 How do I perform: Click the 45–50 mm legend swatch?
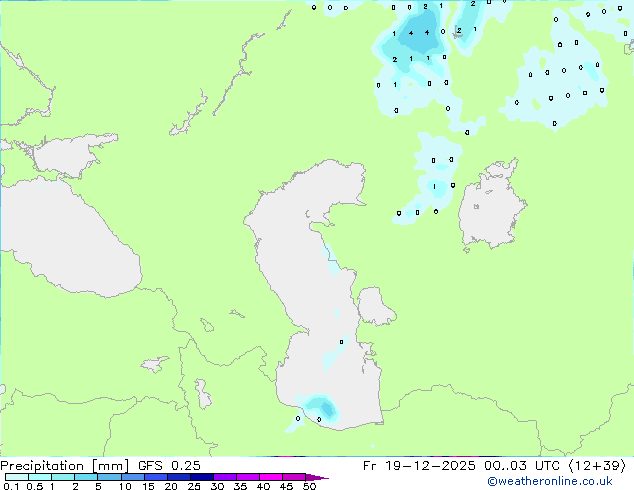click(294, 477)
